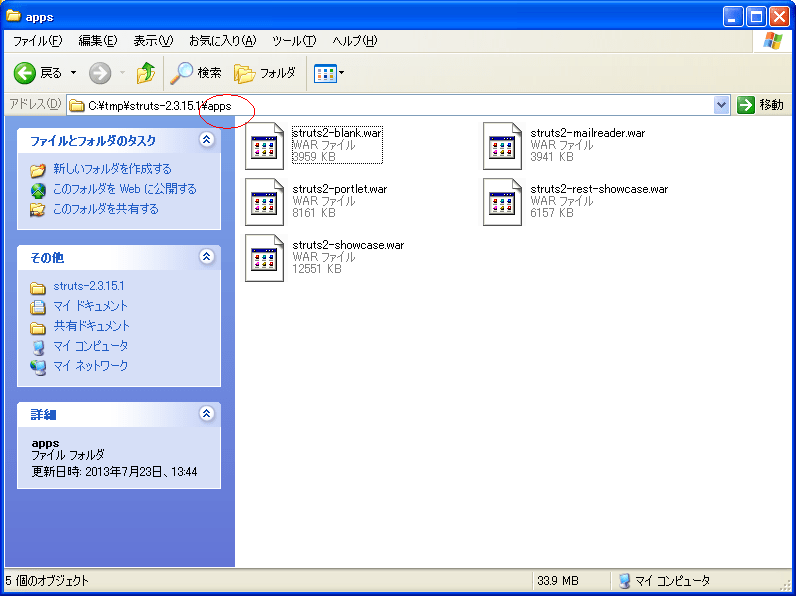Click the share folder icon
796x596 pixels.
[x=37, y=210]
